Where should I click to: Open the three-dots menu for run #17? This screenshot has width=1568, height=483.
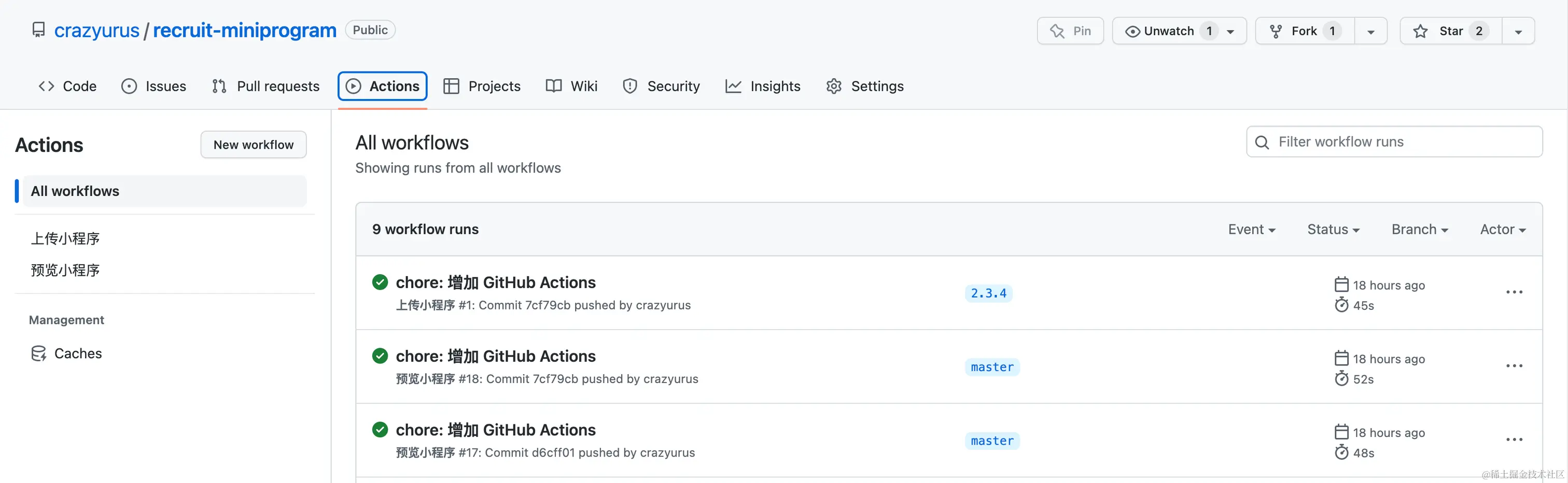coord(1514,439)
